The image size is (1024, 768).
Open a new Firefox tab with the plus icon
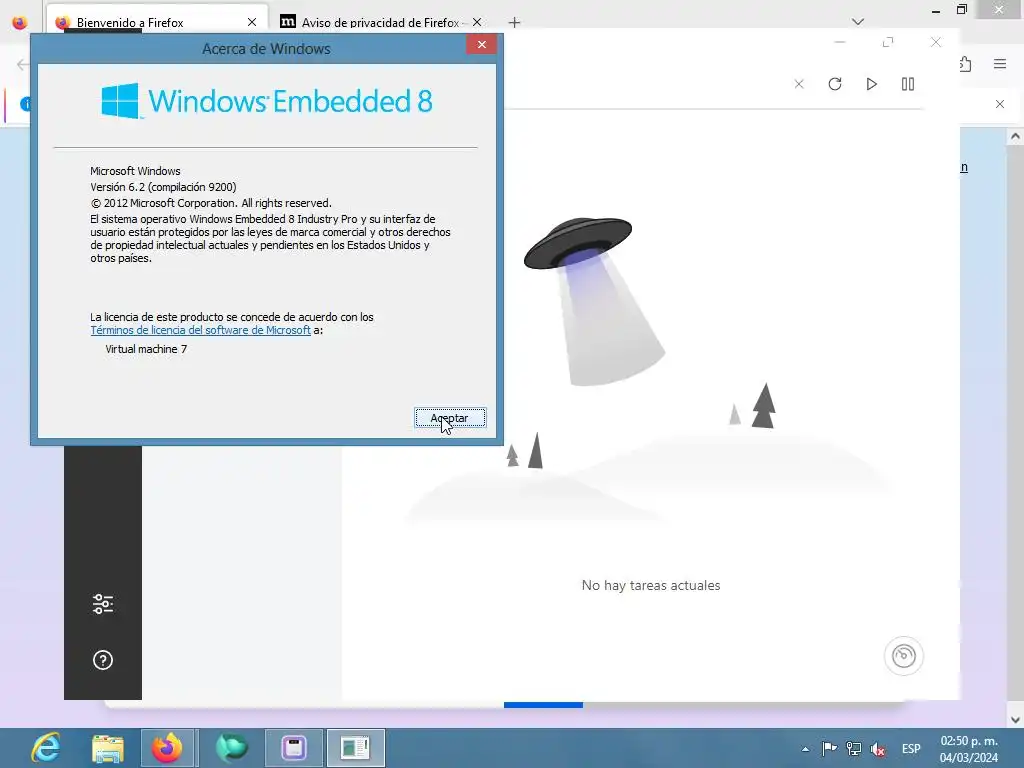(x=515, y=23)
